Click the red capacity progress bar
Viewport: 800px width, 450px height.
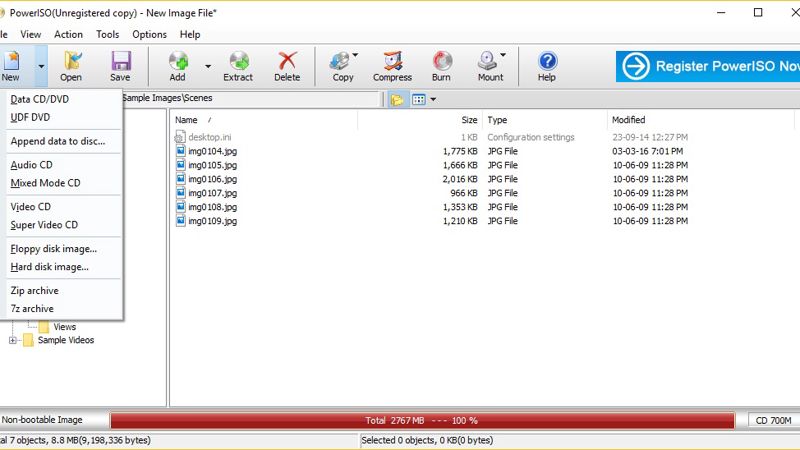tap(422, 420)
